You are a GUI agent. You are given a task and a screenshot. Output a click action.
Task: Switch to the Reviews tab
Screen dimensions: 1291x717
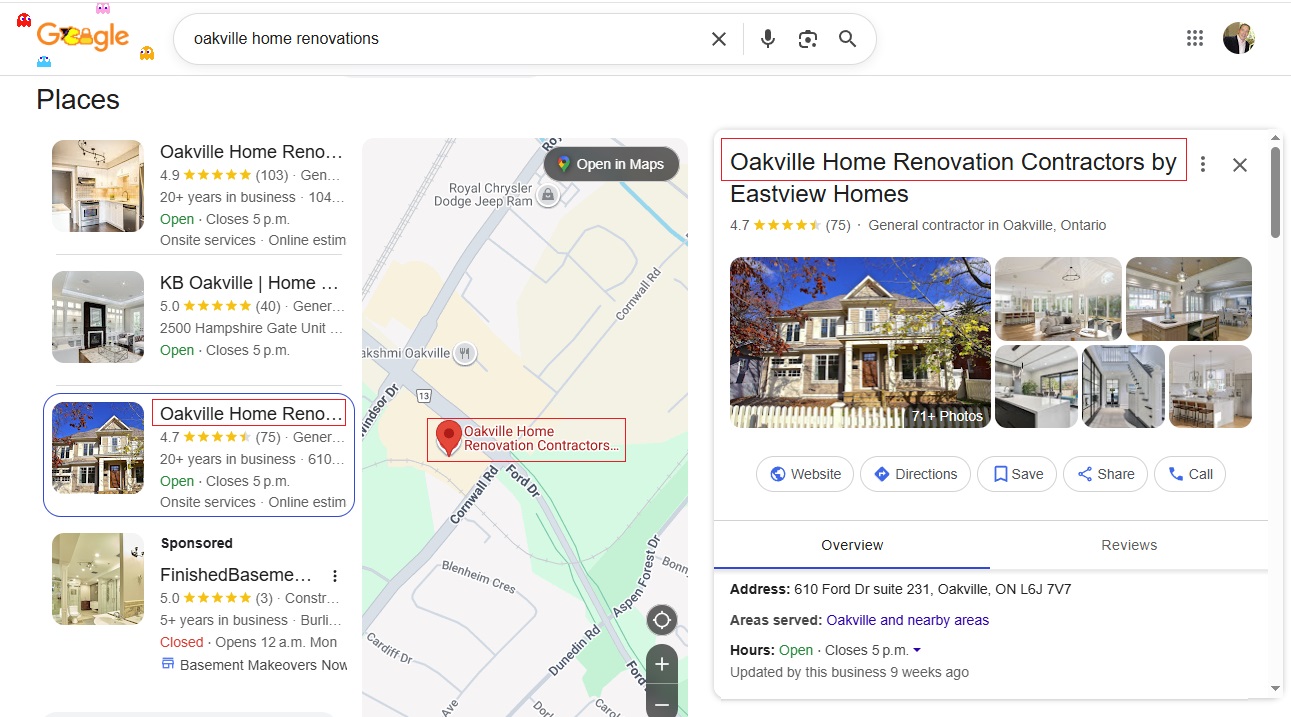coord(1129,545)
